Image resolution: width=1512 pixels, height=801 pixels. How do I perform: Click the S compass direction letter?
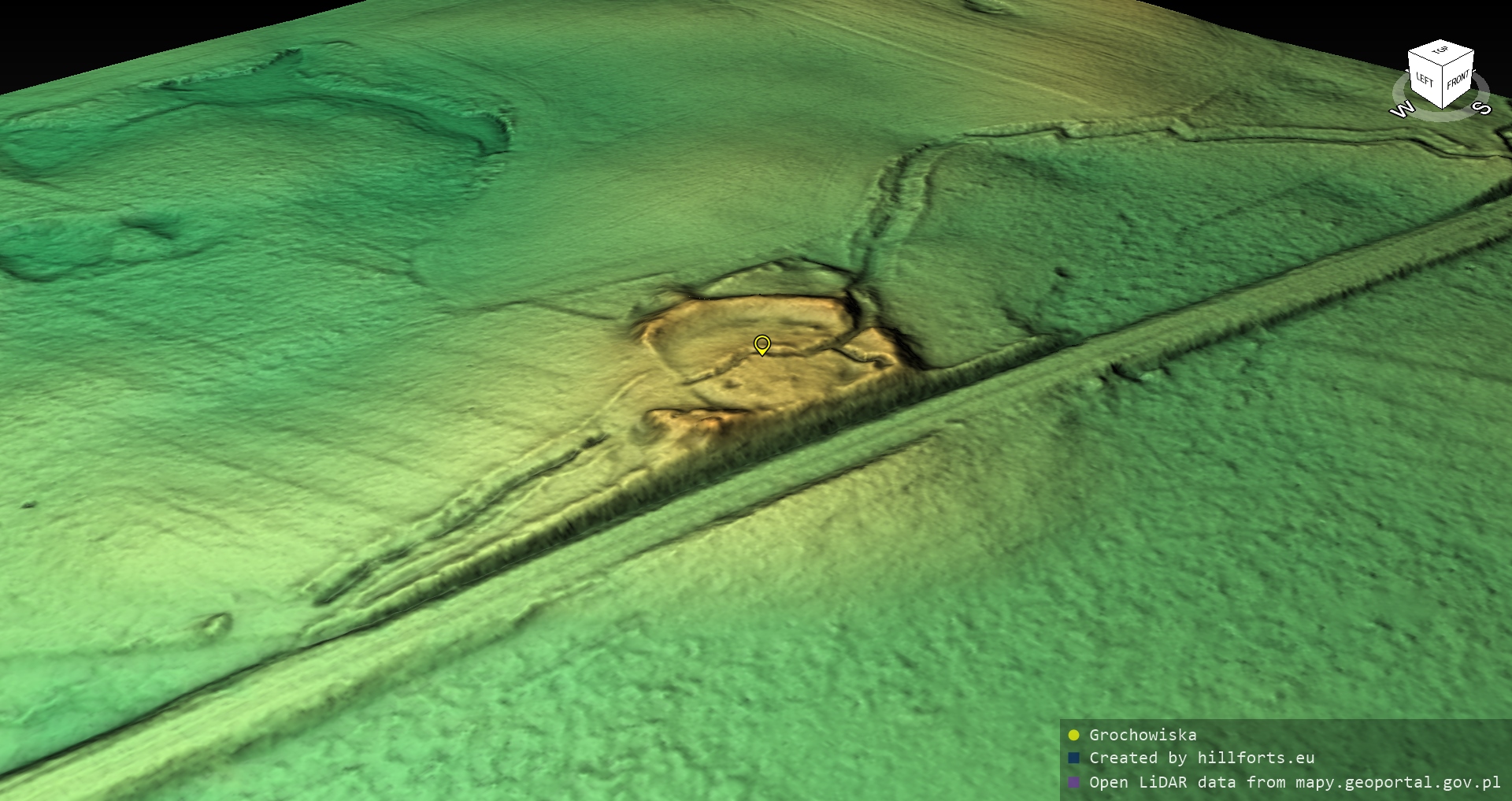pos(1481,107)
